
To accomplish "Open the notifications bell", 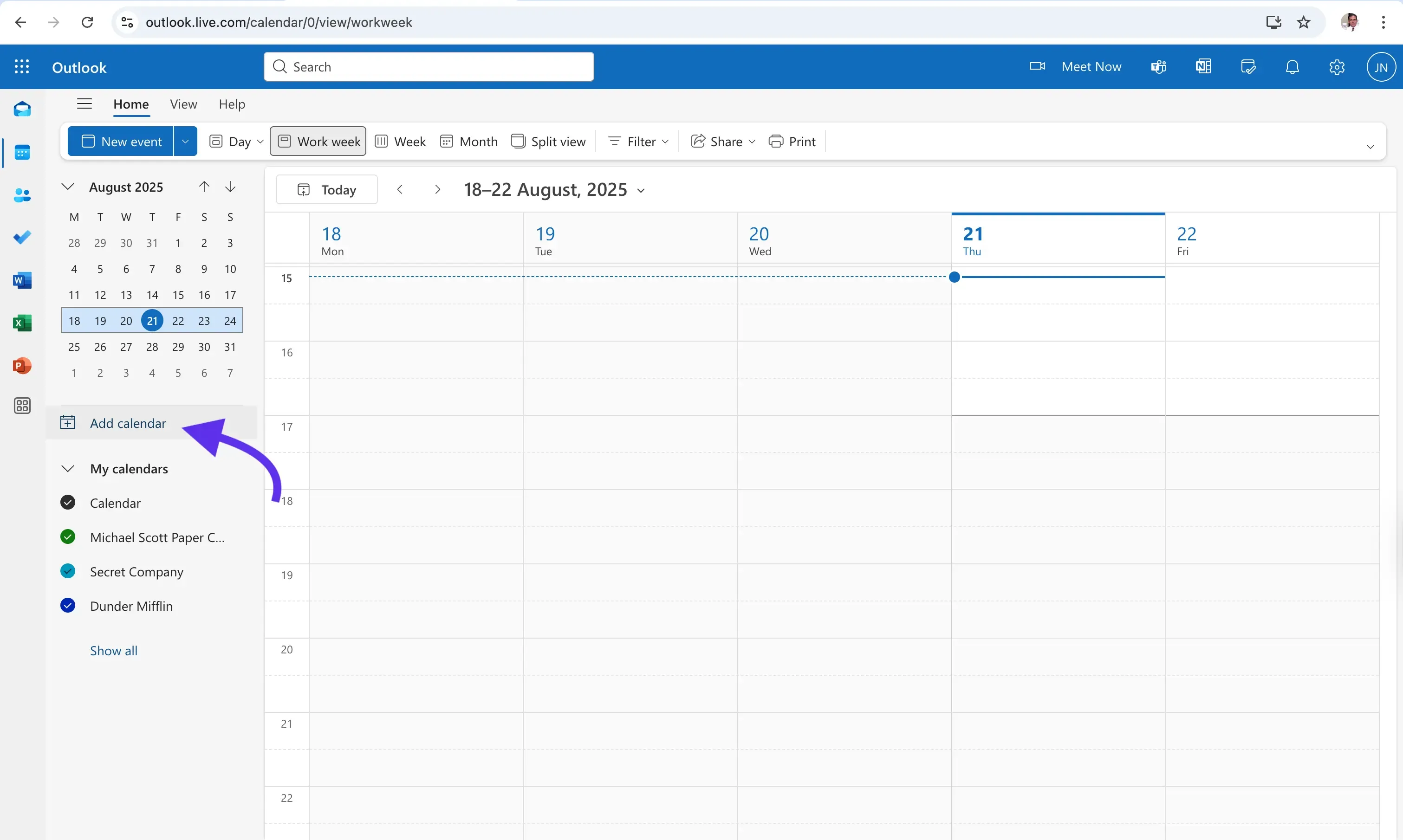I will pos(1293,66).
